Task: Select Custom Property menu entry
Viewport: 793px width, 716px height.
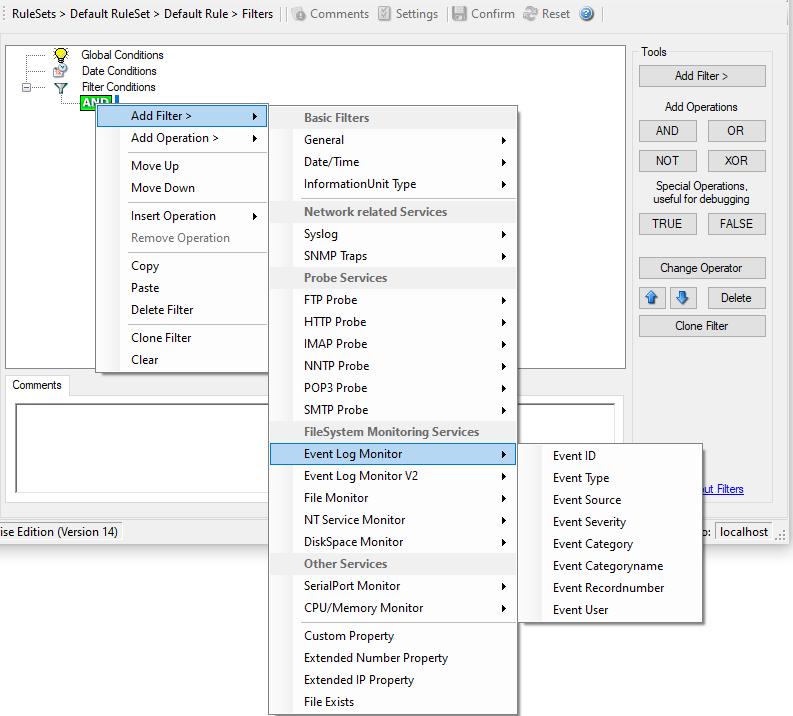Action: pyautogui.click(x=349, y=636)
